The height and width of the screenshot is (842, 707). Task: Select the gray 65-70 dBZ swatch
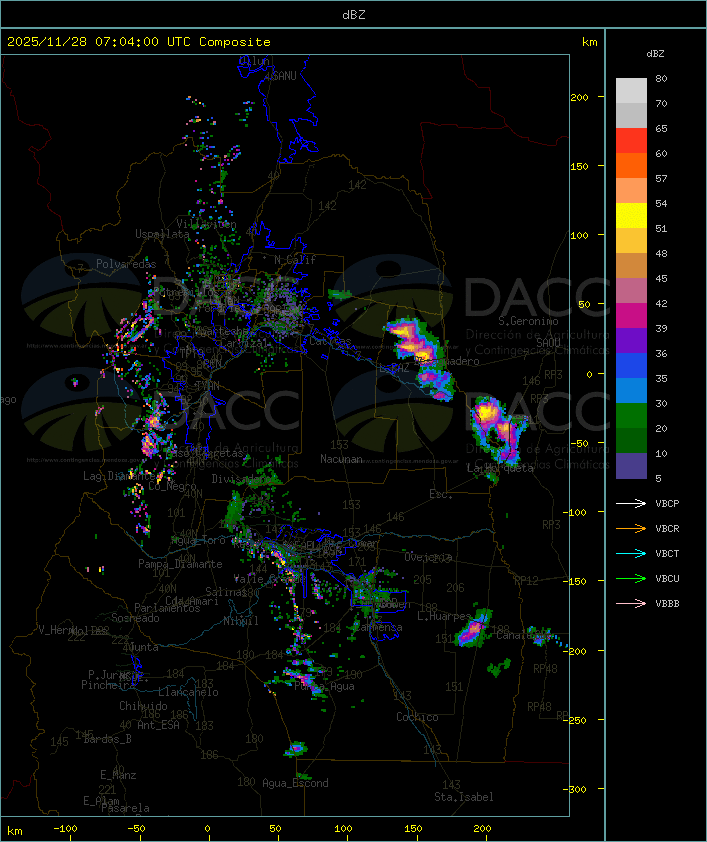coord(631,115)
